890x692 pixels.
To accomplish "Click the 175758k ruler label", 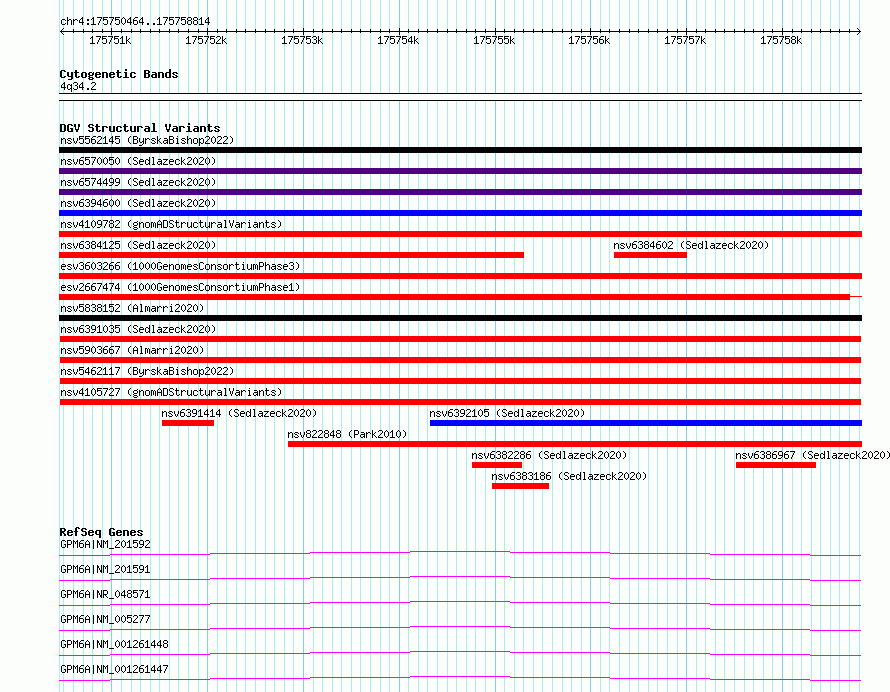I will click(781, 40).
